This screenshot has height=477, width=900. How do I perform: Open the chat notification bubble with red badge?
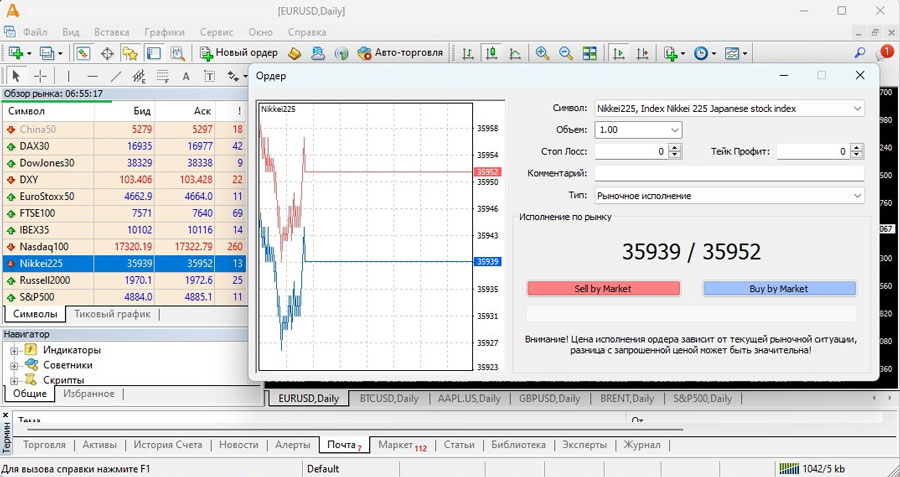coord(884,53)
